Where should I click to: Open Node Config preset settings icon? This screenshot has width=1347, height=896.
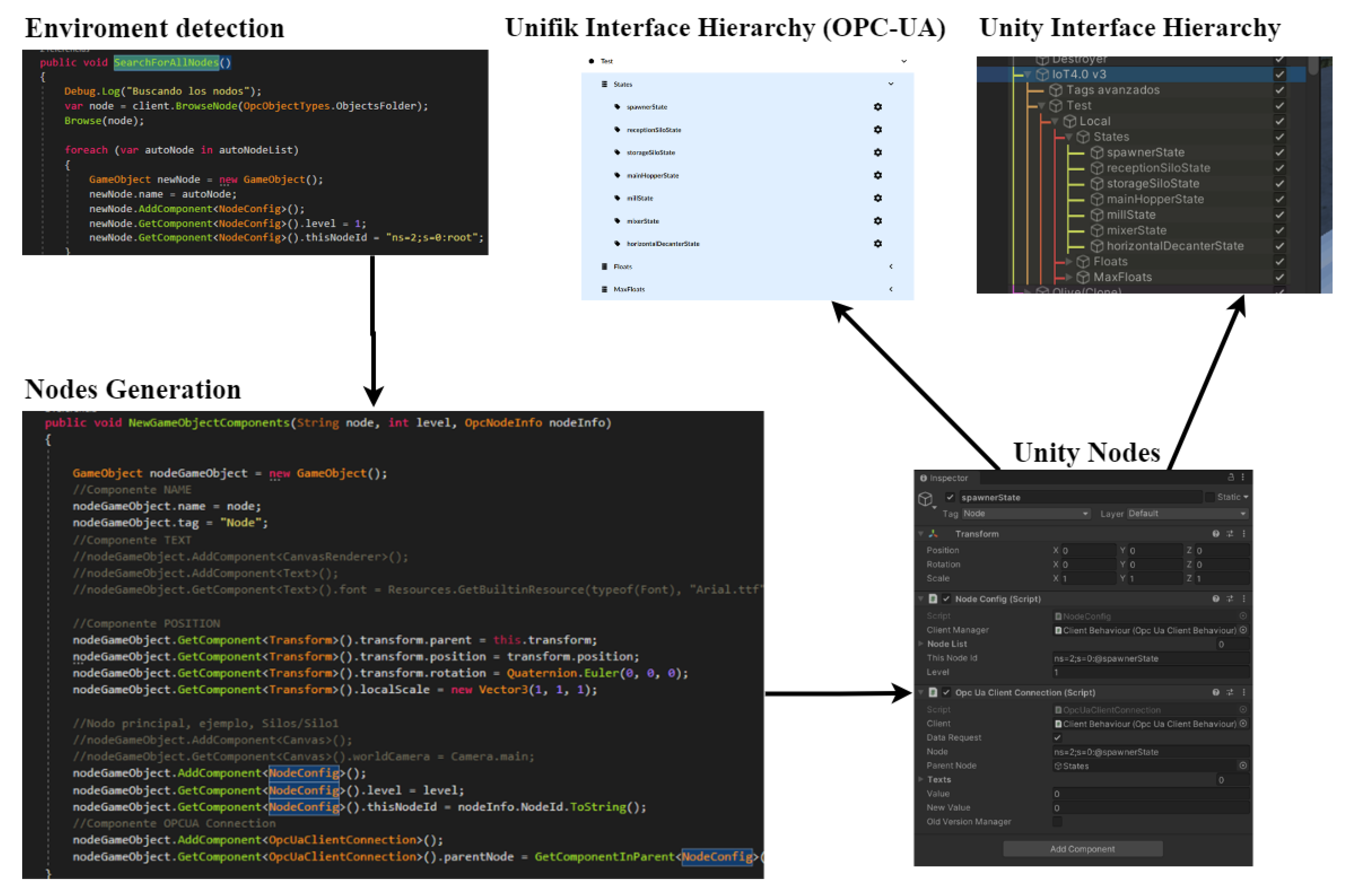click(x=1229, y=599)
